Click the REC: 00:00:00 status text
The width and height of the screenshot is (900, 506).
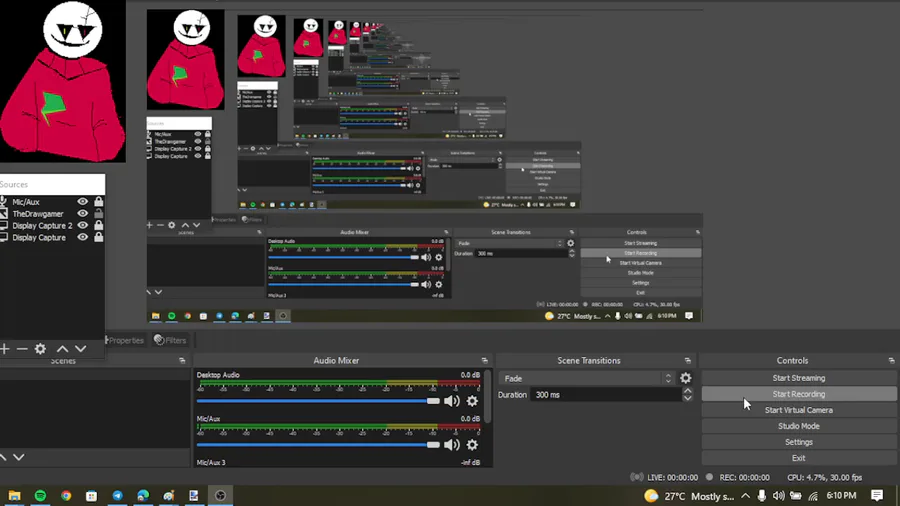coord(744,477)
